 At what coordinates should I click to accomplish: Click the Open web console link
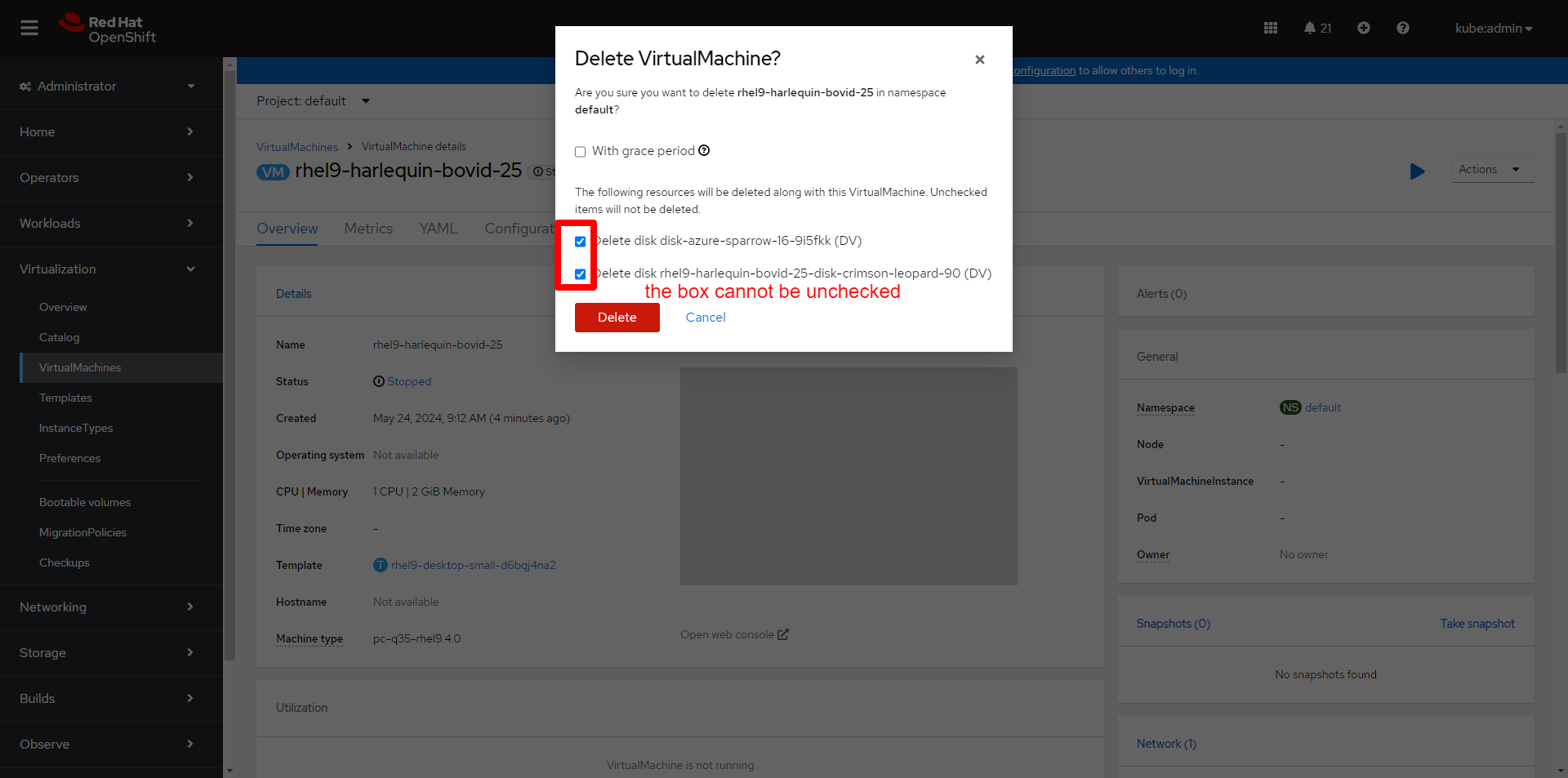point(734,634)
